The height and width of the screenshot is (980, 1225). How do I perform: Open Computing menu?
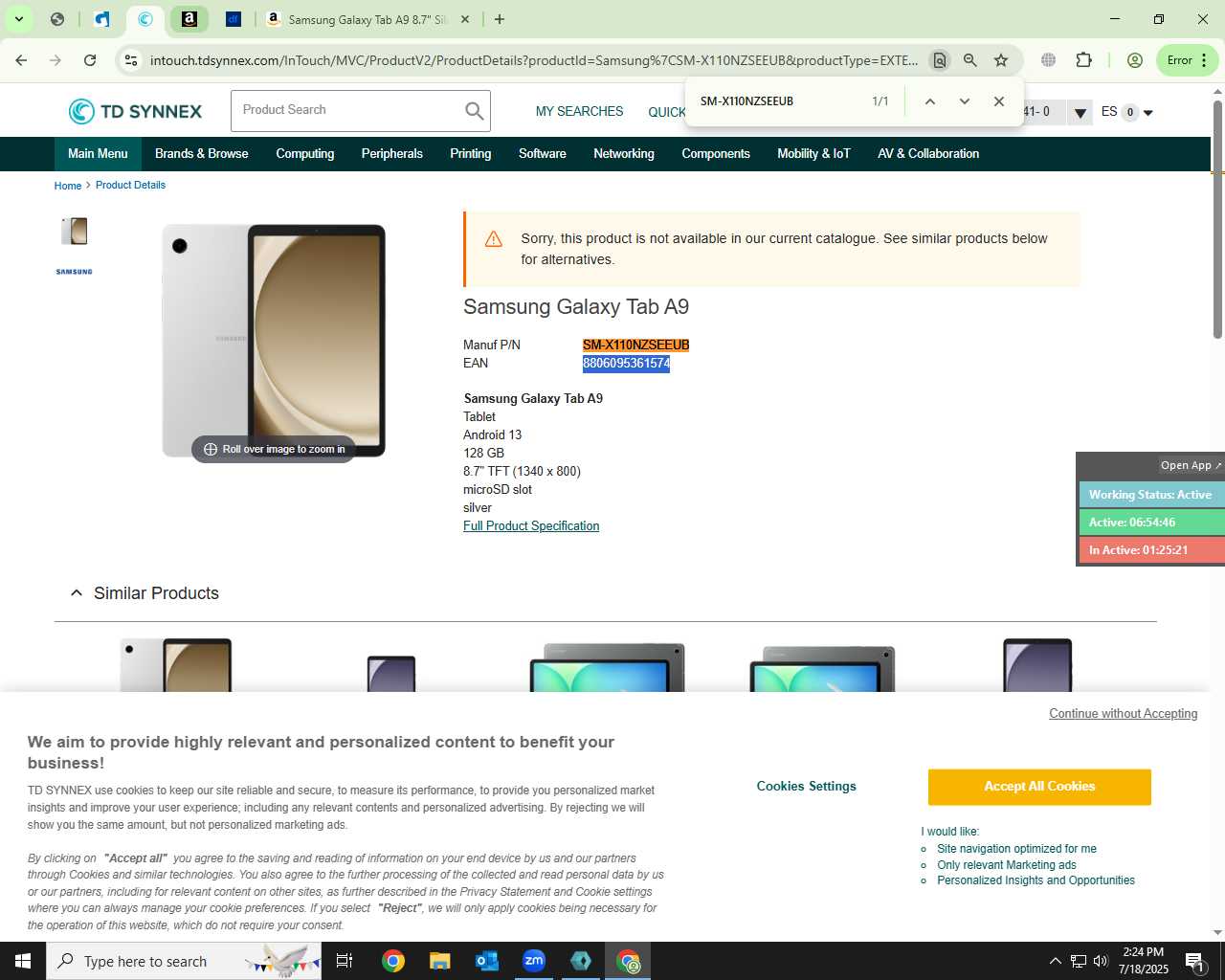point(305,154)
